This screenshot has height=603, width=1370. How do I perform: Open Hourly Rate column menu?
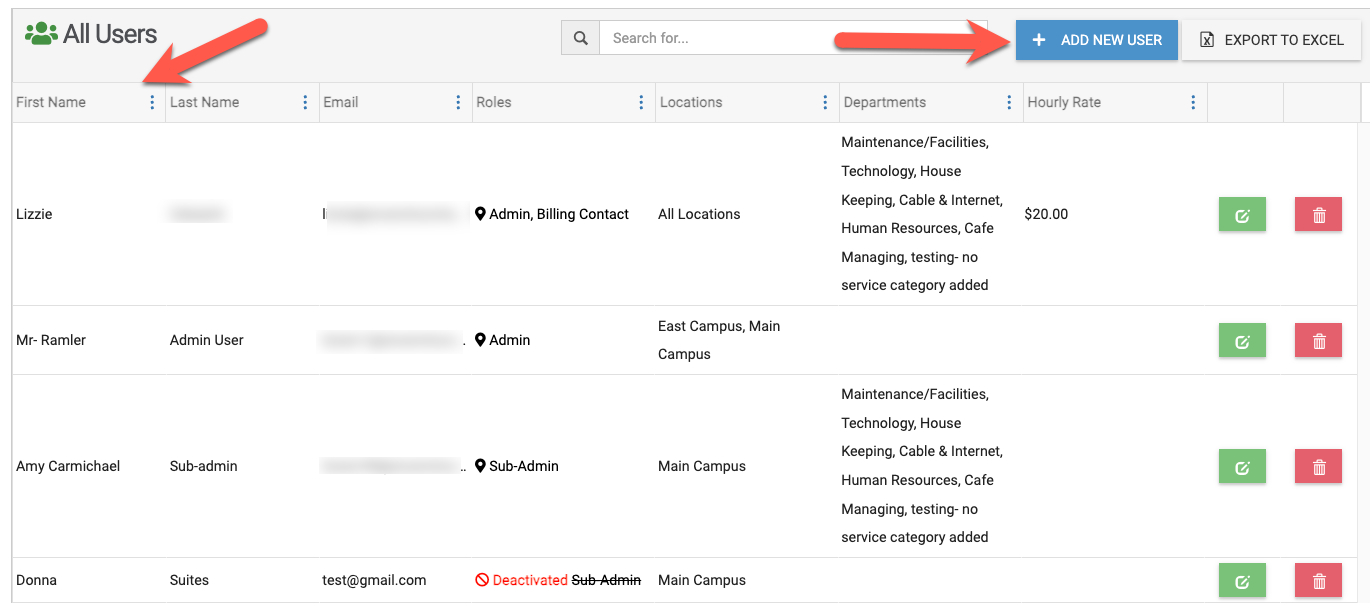point(1192,102)
